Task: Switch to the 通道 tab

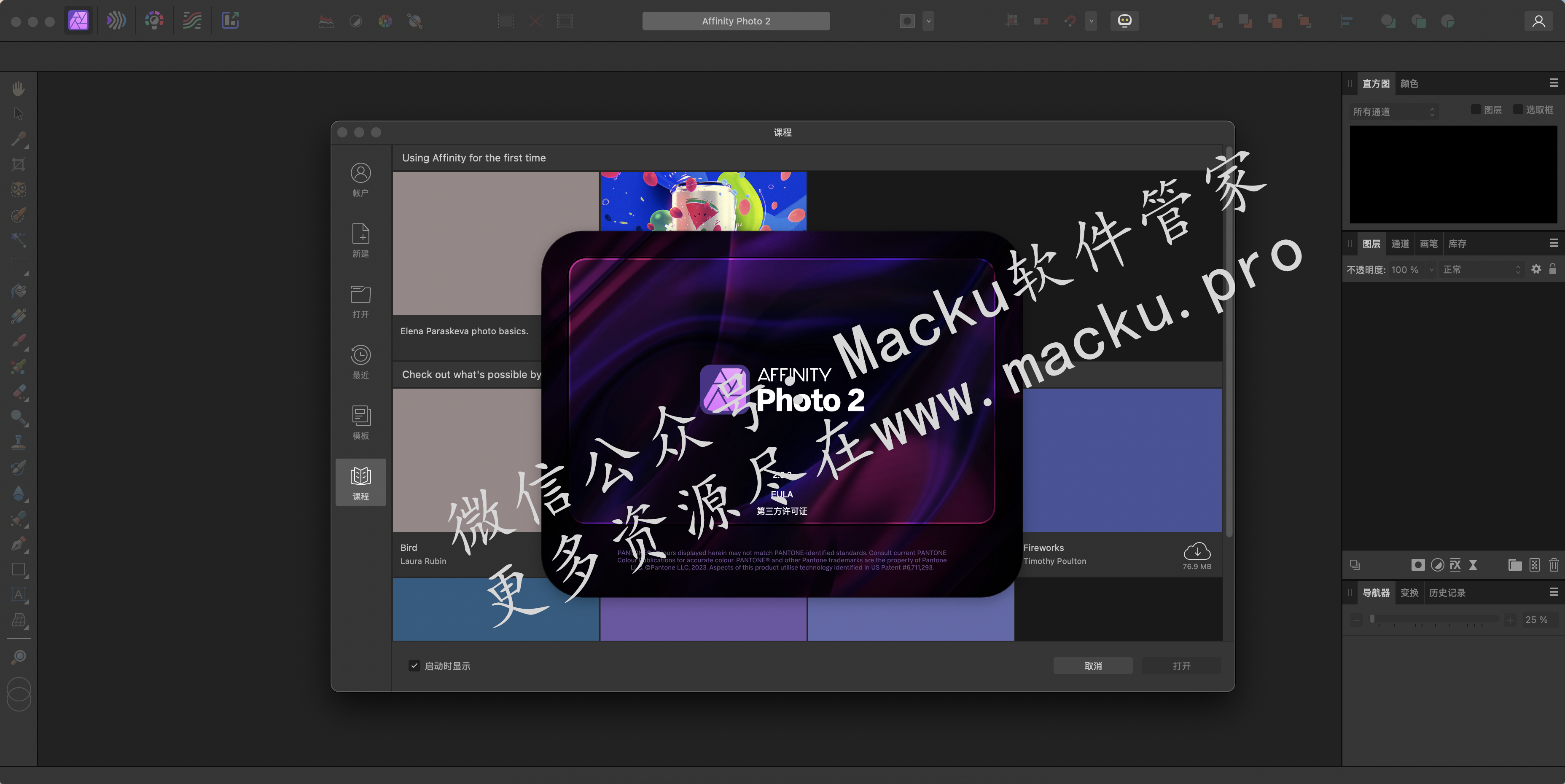Action: 1400,244
